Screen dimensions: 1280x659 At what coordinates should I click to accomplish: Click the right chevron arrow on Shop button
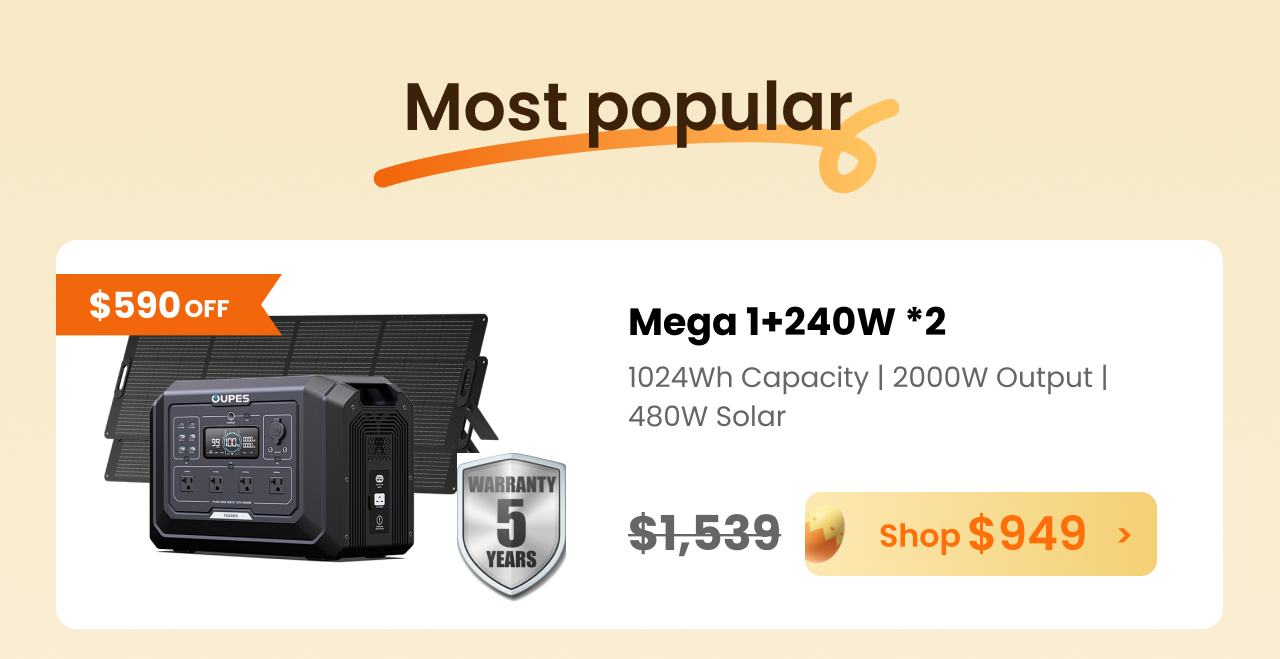pyautogui.click(x=1125, y=535)
